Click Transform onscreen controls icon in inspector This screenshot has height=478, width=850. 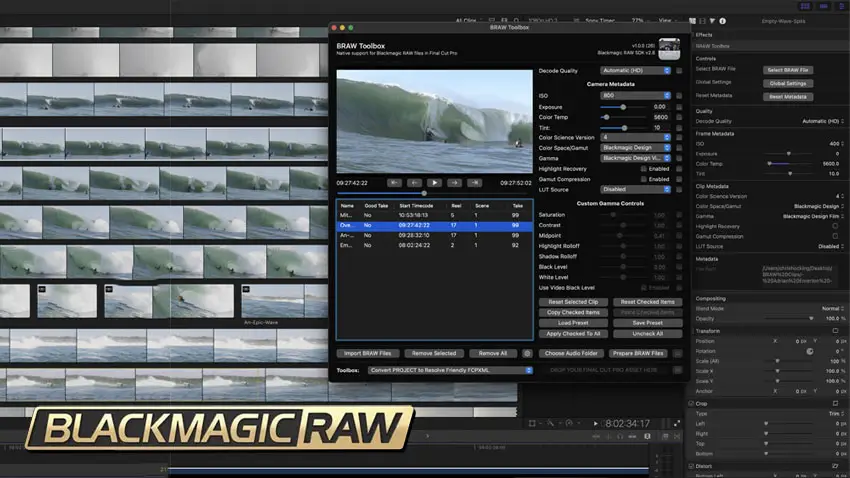click(835, 331)
